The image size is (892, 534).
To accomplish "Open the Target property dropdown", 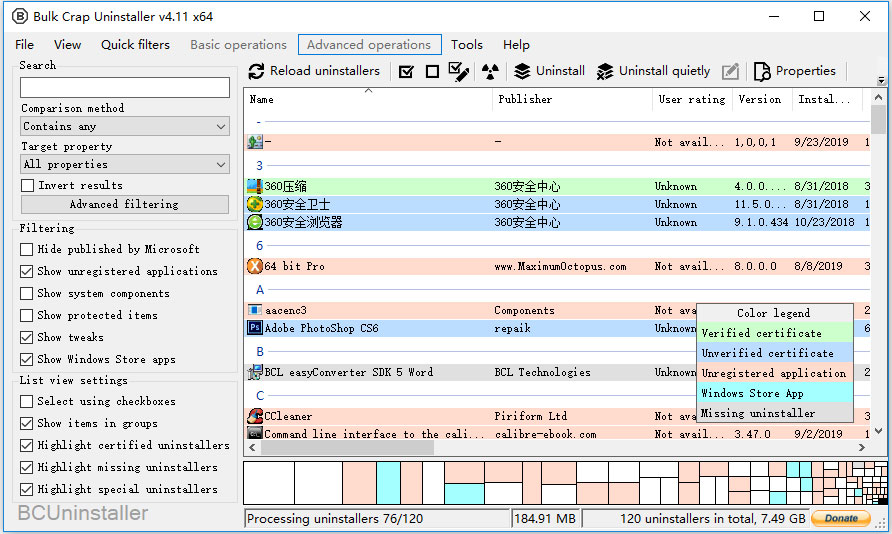I will 125,164.
